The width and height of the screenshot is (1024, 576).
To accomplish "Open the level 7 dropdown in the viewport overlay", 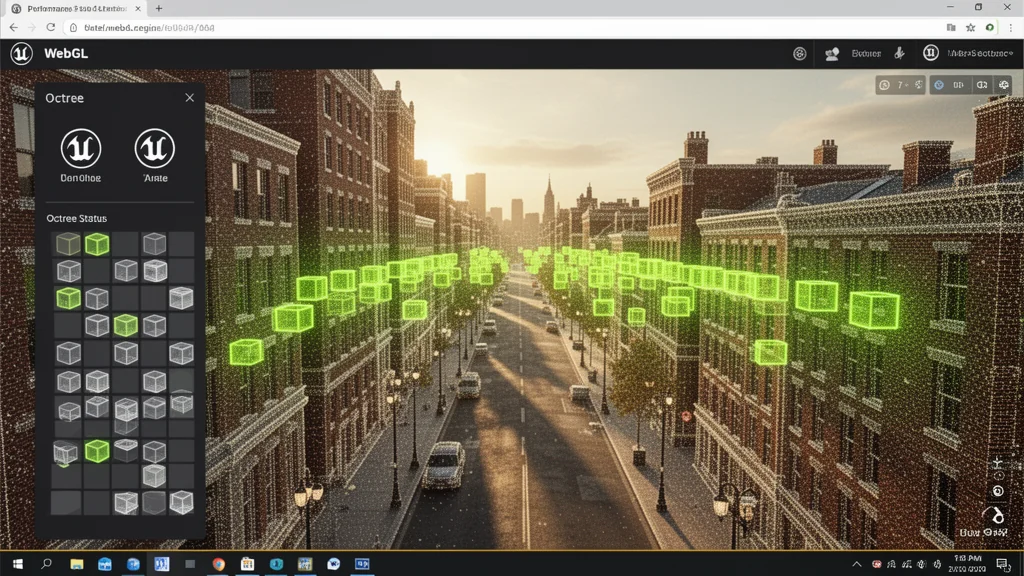I will pos(903,85).
